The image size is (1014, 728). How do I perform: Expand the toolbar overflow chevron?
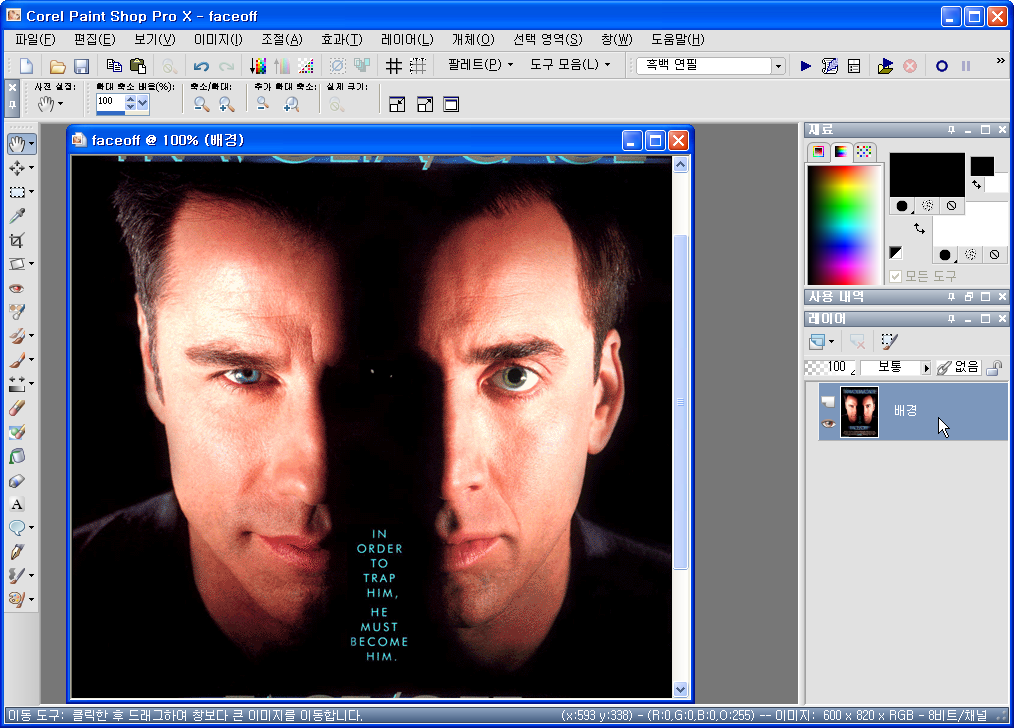tap(1000, 61)
